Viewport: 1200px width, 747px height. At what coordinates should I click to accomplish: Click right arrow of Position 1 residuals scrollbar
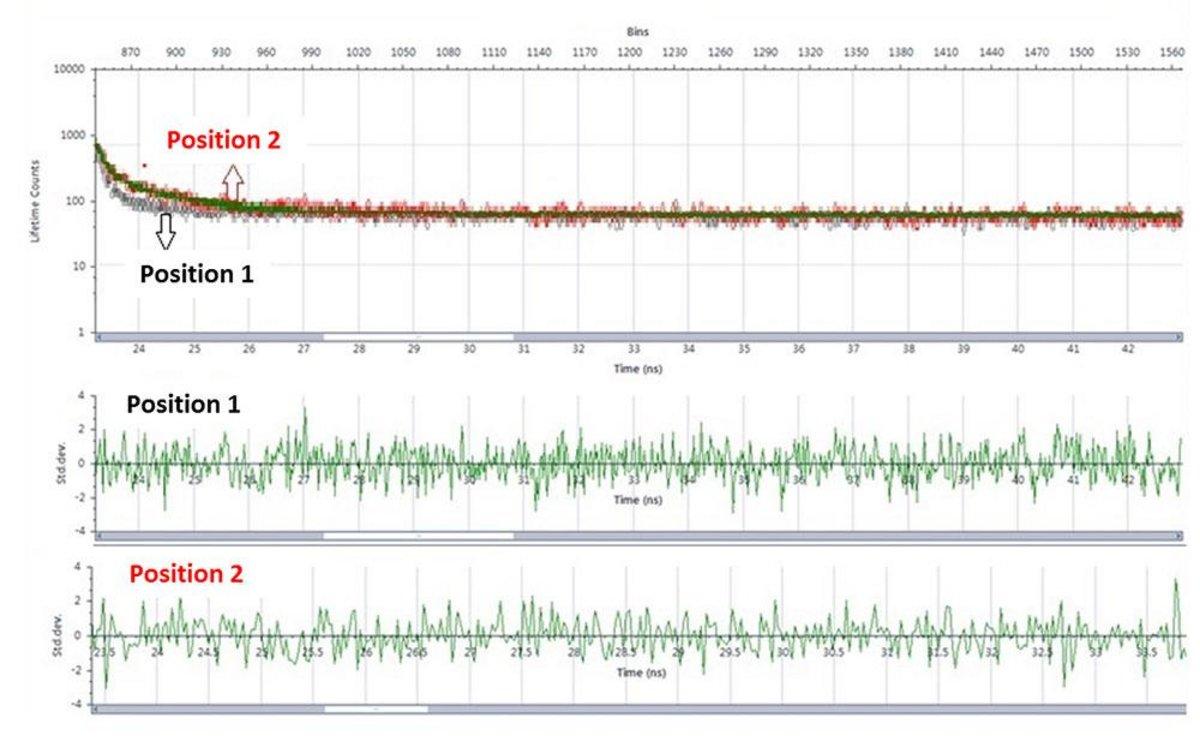tap(1177, 536)
